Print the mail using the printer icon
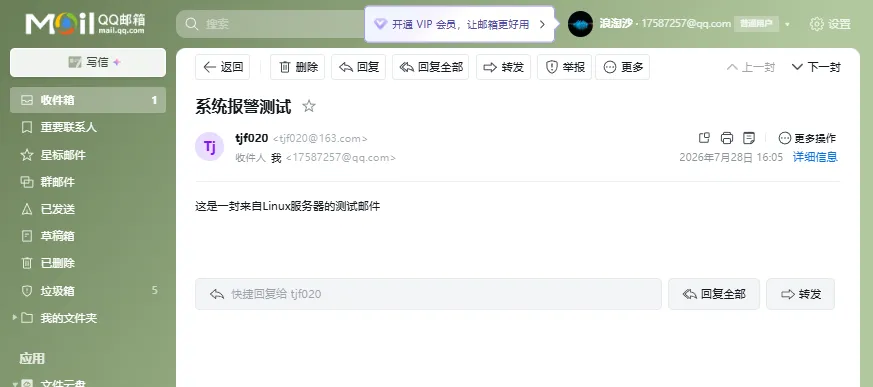873x387 pixels. coord(727,138)
